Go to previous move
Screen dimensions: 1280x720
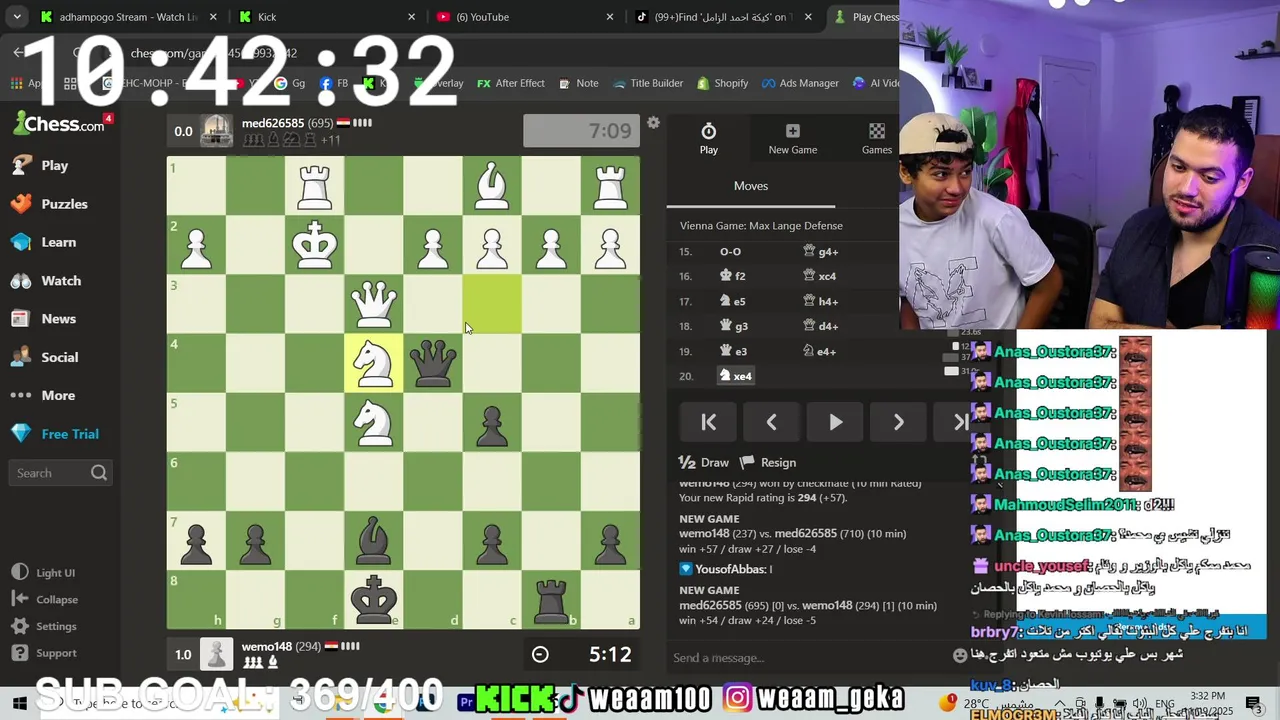click(x=771, y=423)
